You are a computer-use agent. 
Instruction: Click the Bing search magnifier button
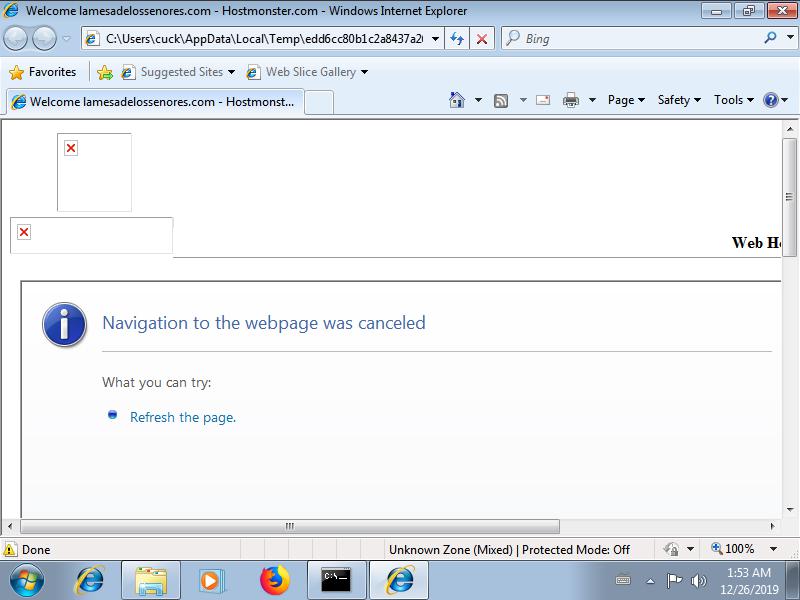(770, 38)
